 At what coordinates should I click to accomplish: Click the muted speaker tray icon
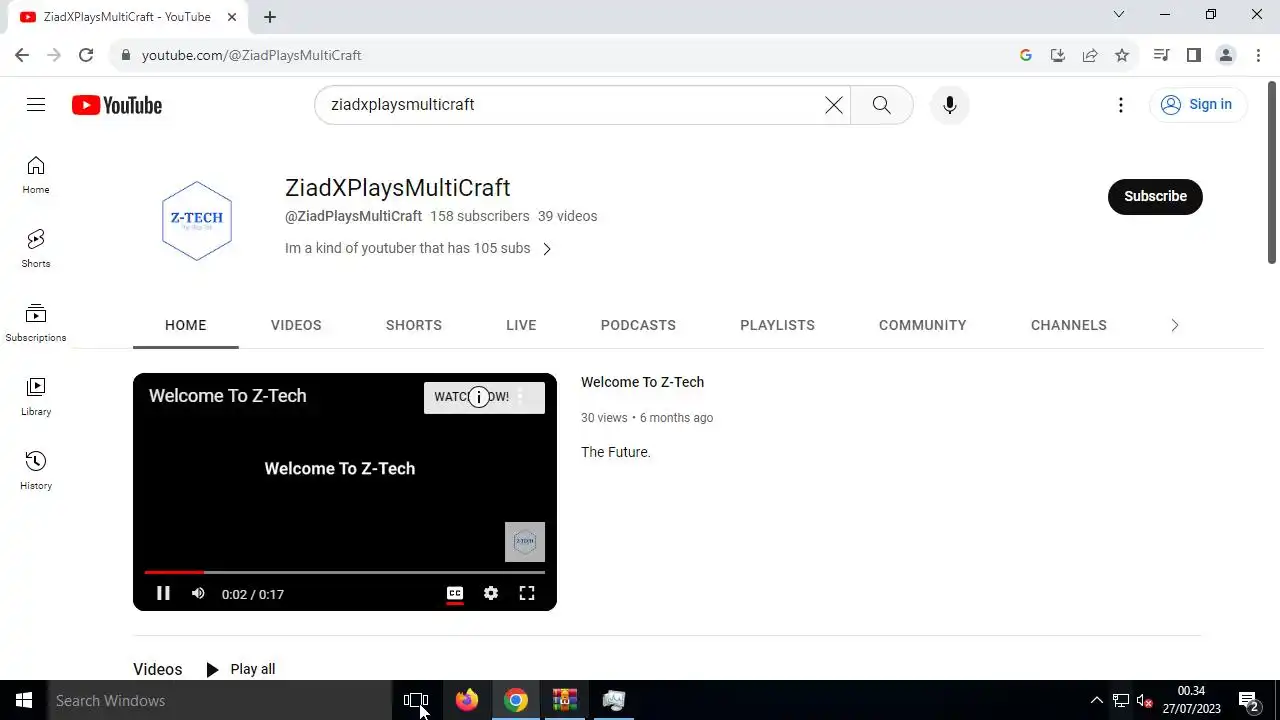pos(1145,700)
